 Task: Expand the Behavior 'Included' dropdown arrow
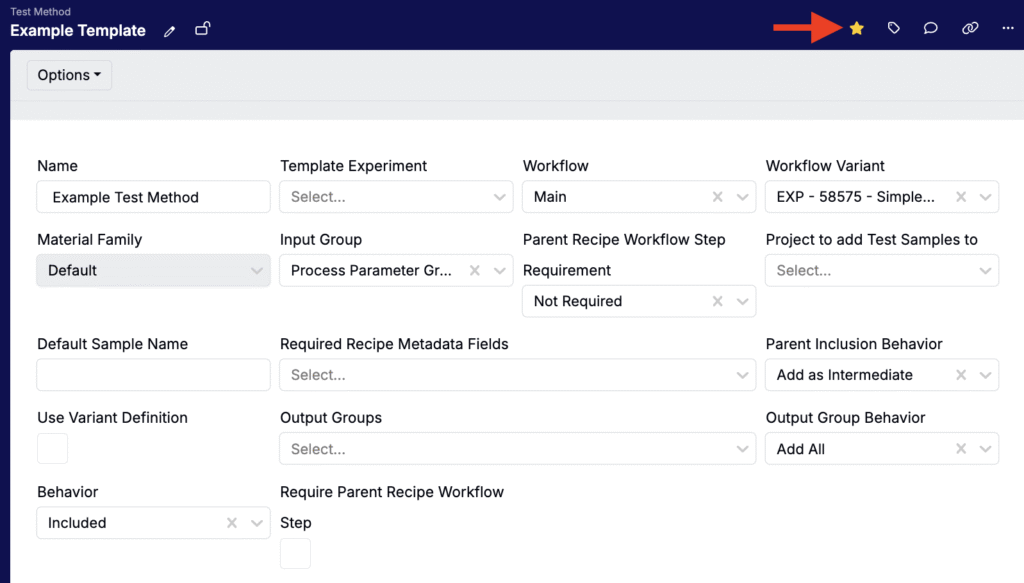[257, 523]
